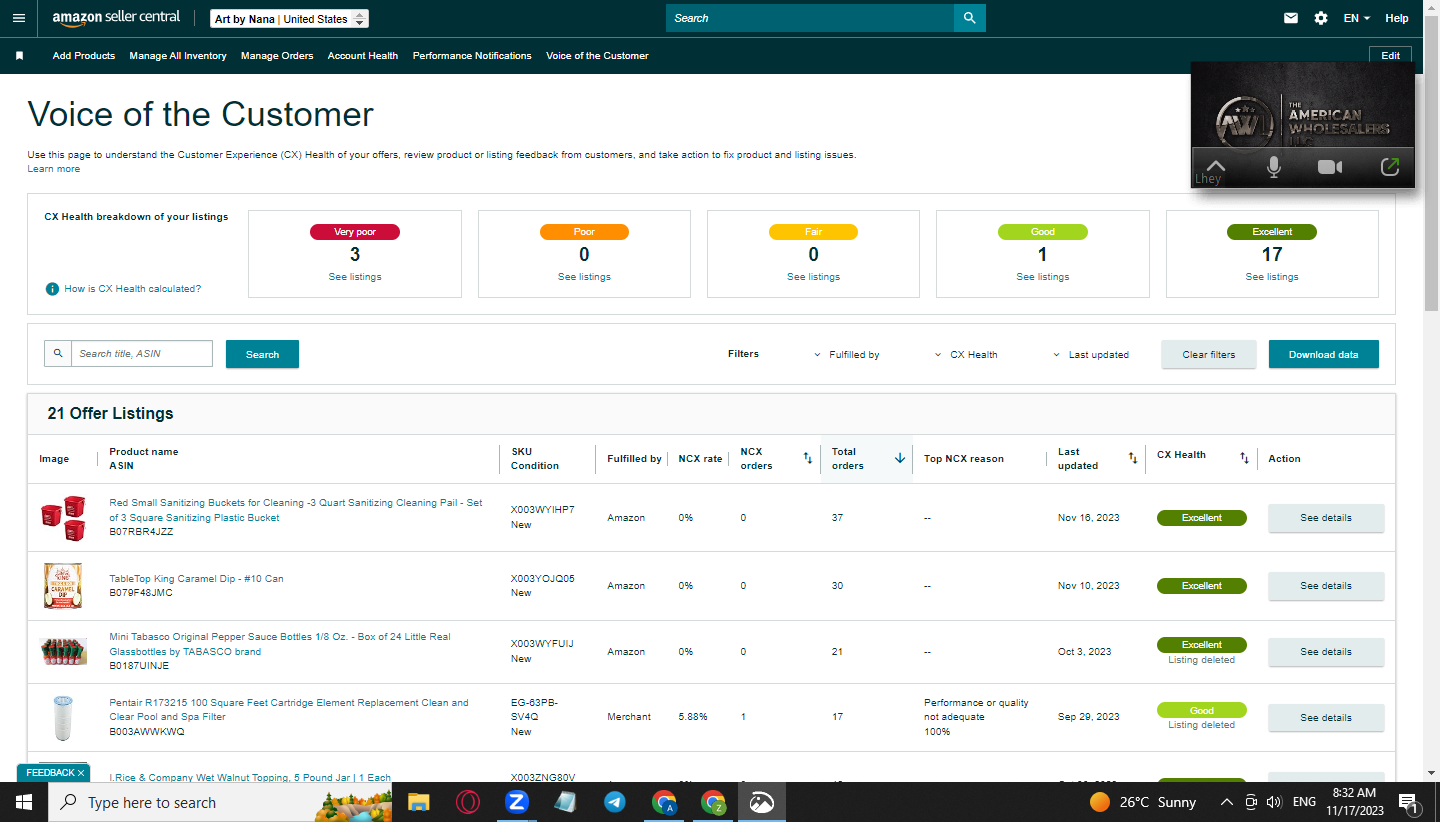Open Telegram from the taskbar
The height and width of the screenshot is (822, 1440).
[614, 802]
